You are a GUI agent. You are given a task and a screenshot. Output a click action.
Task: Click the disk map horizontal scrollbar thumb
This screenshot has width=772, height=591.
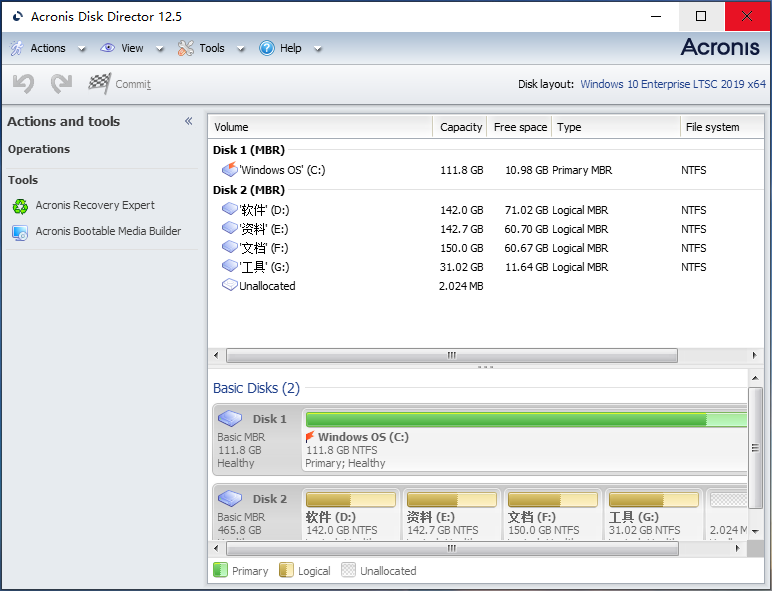[451, 548]
